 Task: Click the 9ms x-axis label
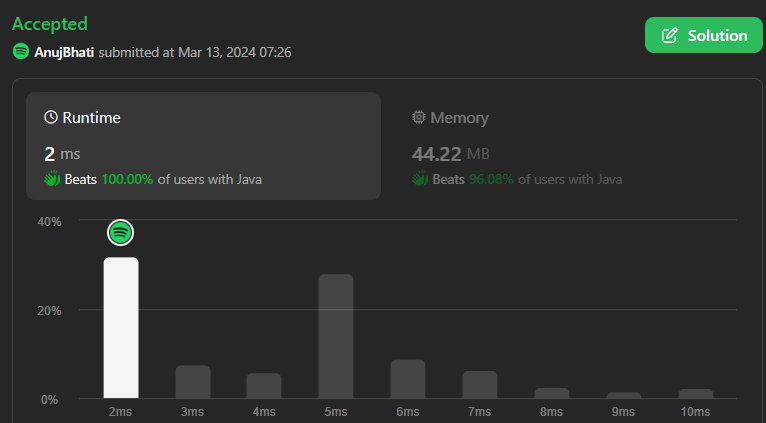(x=623, y=412)
